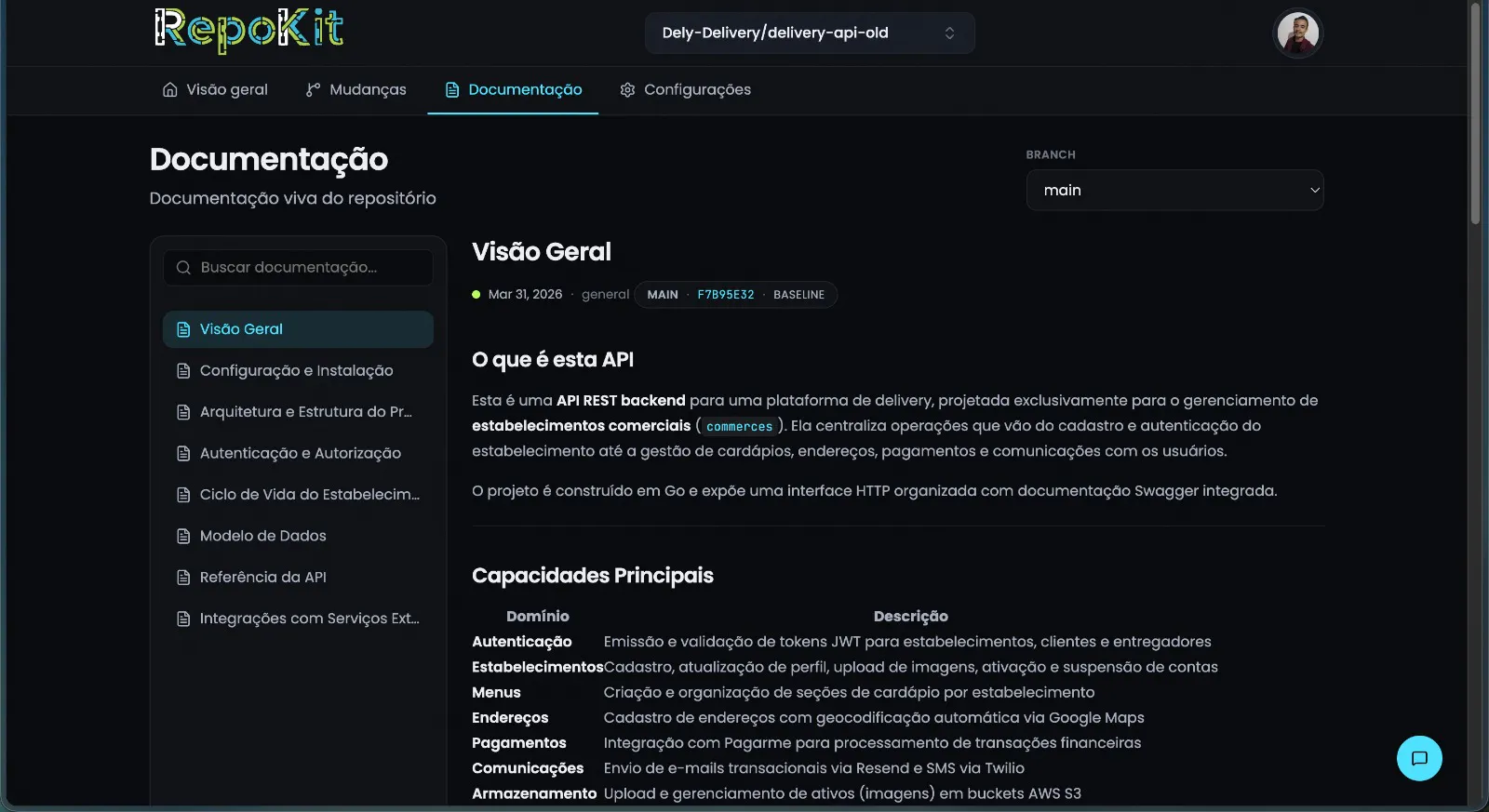This screenshot has width=1489, height=812.
Task: Click the Capacidades Principais heading
Action: pos(593,576)
